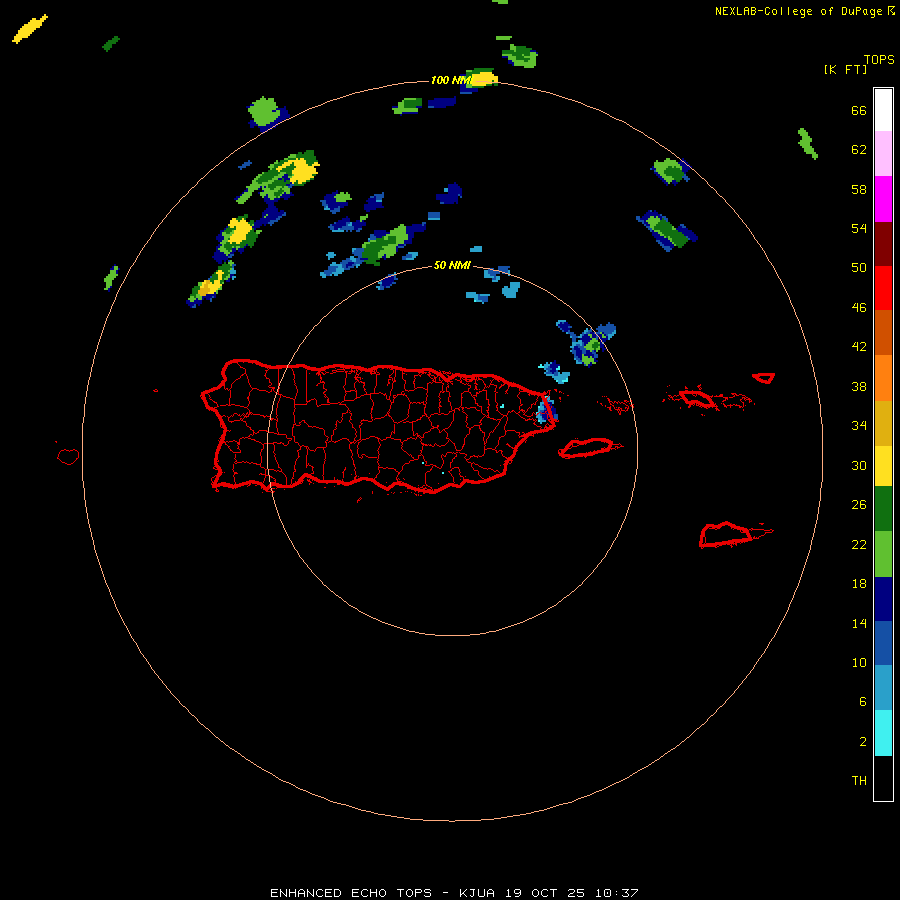Click the "50 NMI" range ring label

coord(452,265)
